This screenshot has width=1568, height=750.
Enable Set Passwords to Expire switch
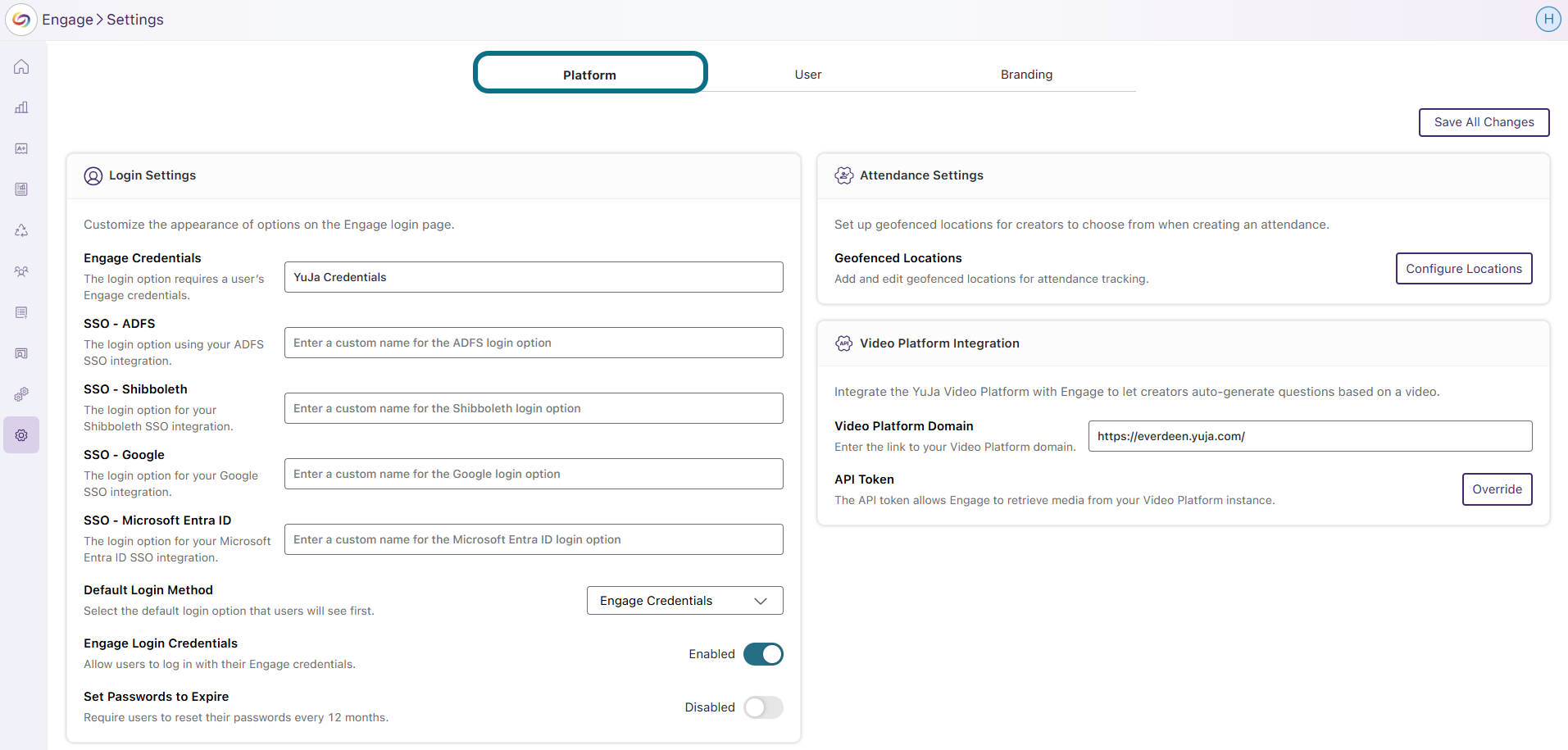[763, 707]
